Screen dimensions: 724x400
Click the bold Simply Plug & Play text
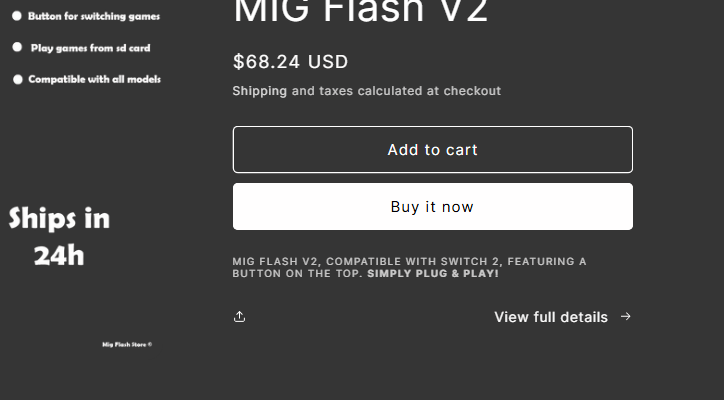pos(433,273)
